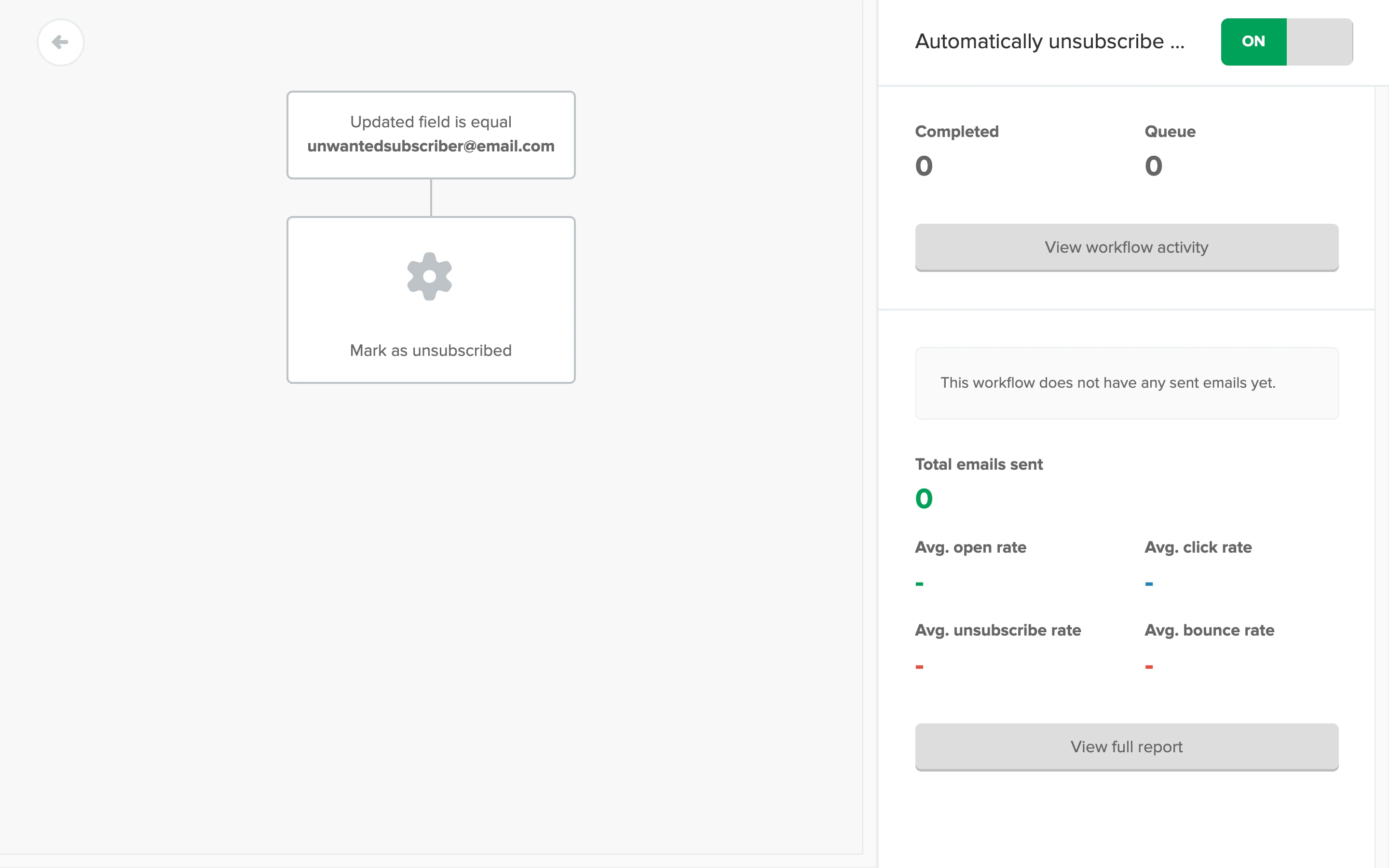Viewport: 1389px width, 868px height.
Task: Click the Avg. bounce rate label
Action: (x=1209, y=630)
